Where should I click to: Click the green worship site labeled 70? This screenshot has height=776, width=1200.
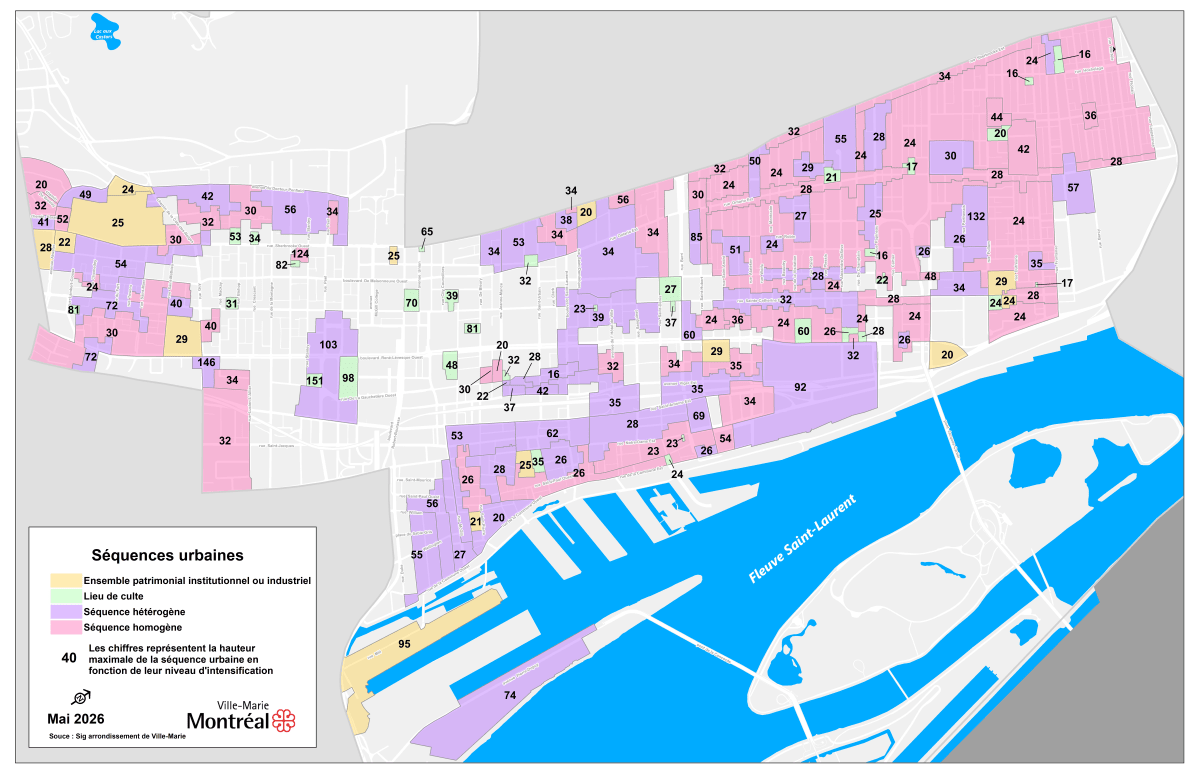click(411, 302)
